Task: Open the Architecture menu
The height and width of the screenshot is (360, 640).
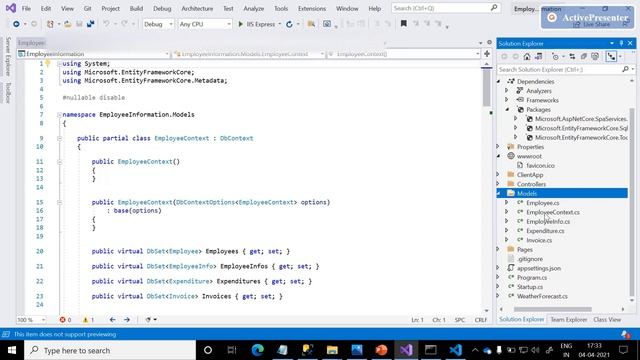Action: [197, 8]
